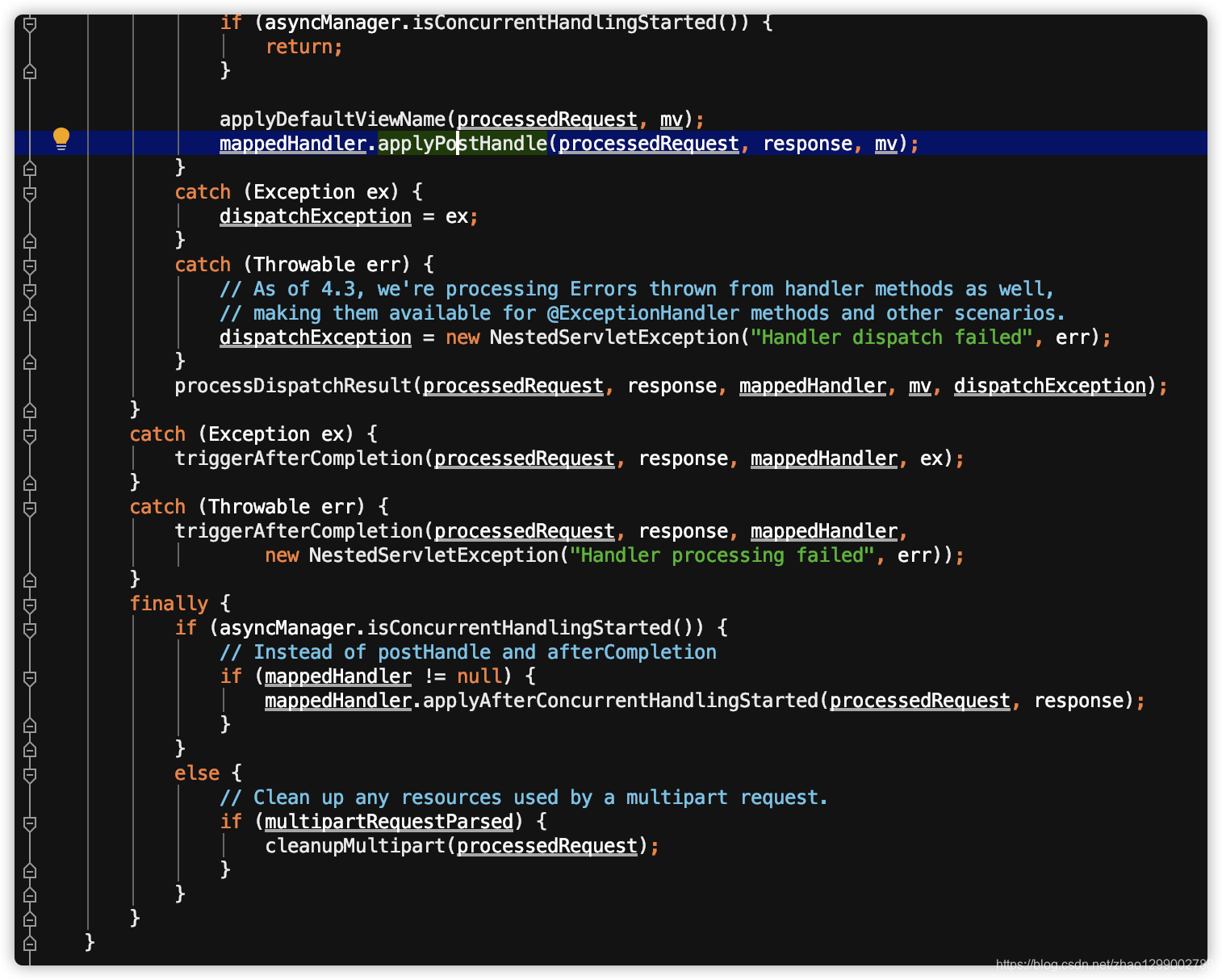The image size is (1222, 980).
Task: Click 'new' keyword before "Handler processing failed" exception
Action: pos(282,555)
